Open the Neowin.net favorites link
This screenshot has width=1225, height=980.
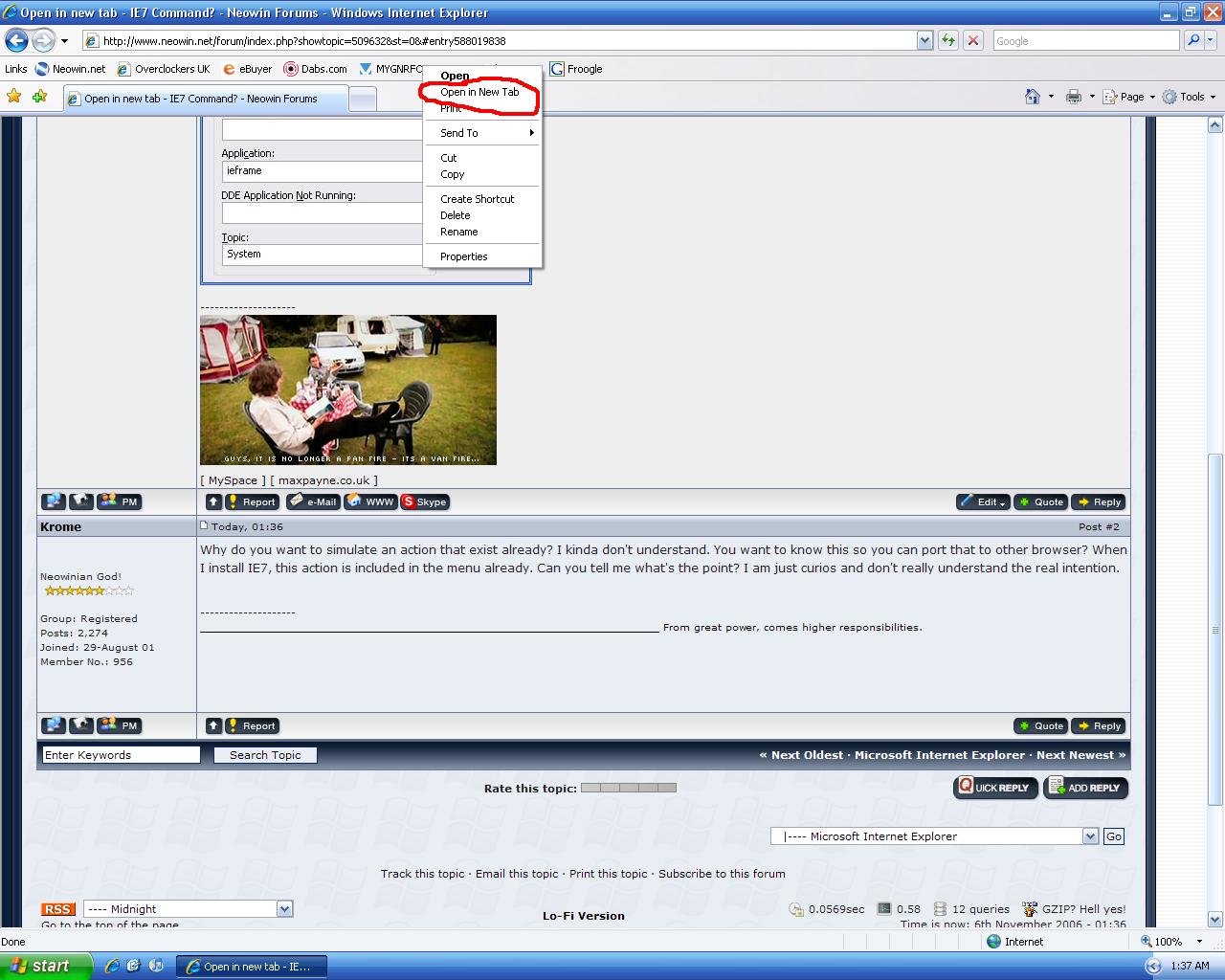pyautogui.click(x=70, y=69)
